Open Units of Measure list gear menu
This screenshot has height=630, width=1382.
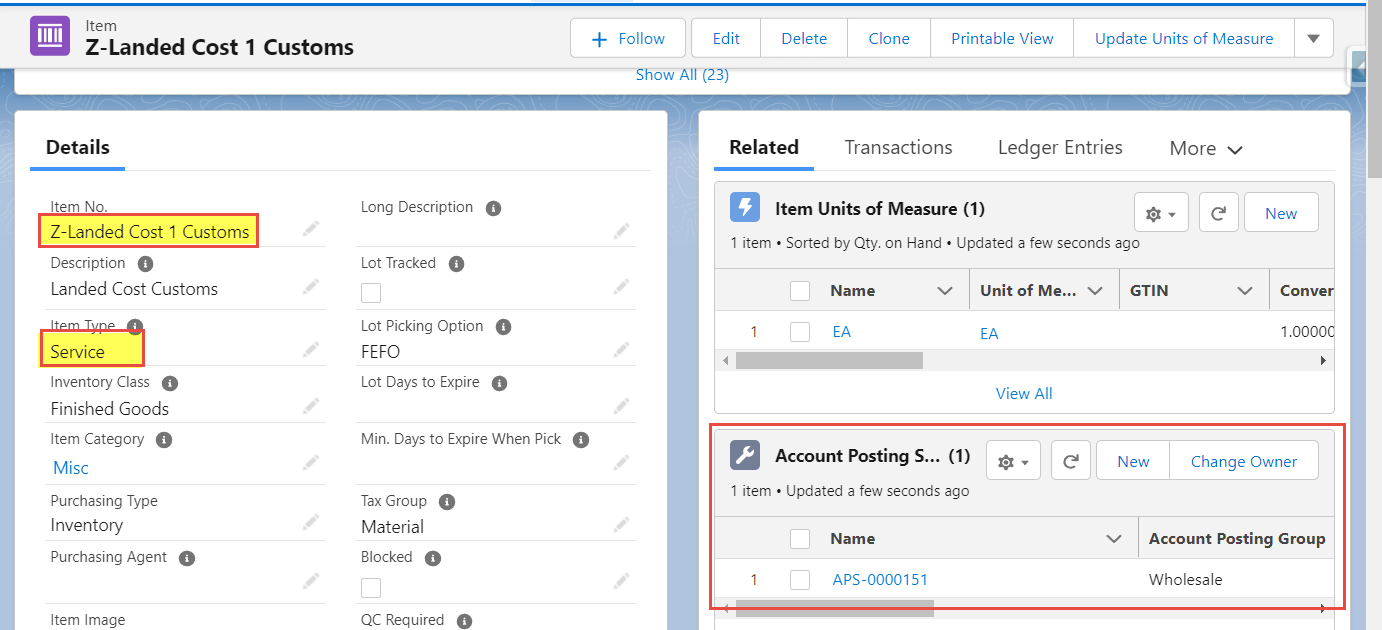coord(1161,213)
